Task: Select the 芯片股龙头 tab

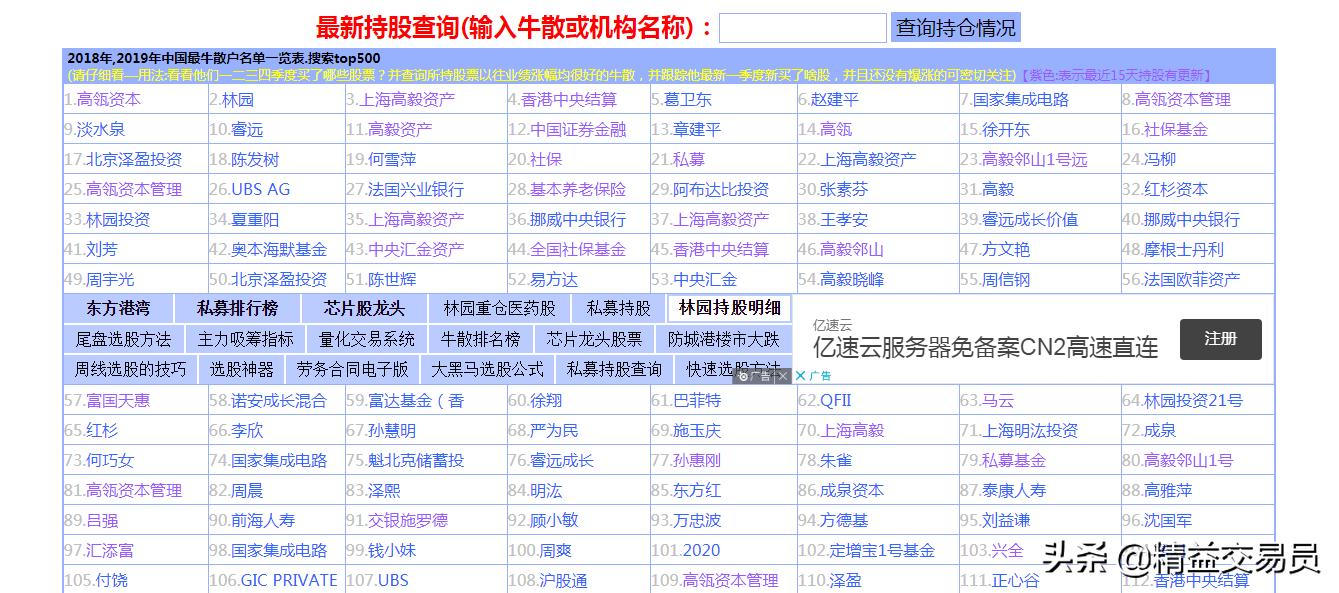Action: pyautogui.click(x=364, y=308)
